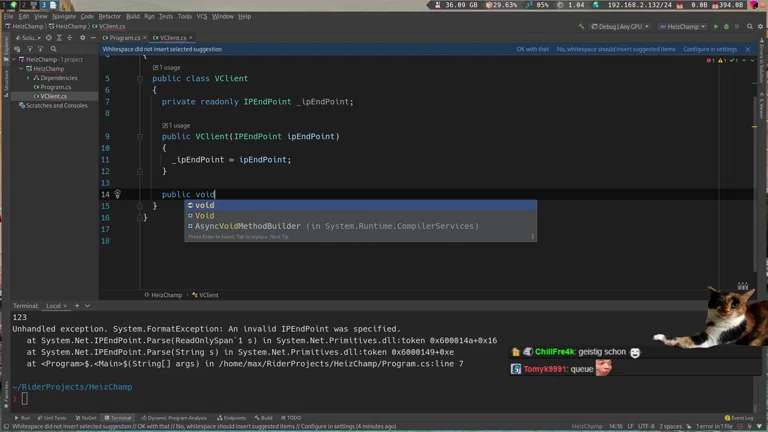
Task: Build solution with the hammer icon
Action: pos(581,26)
